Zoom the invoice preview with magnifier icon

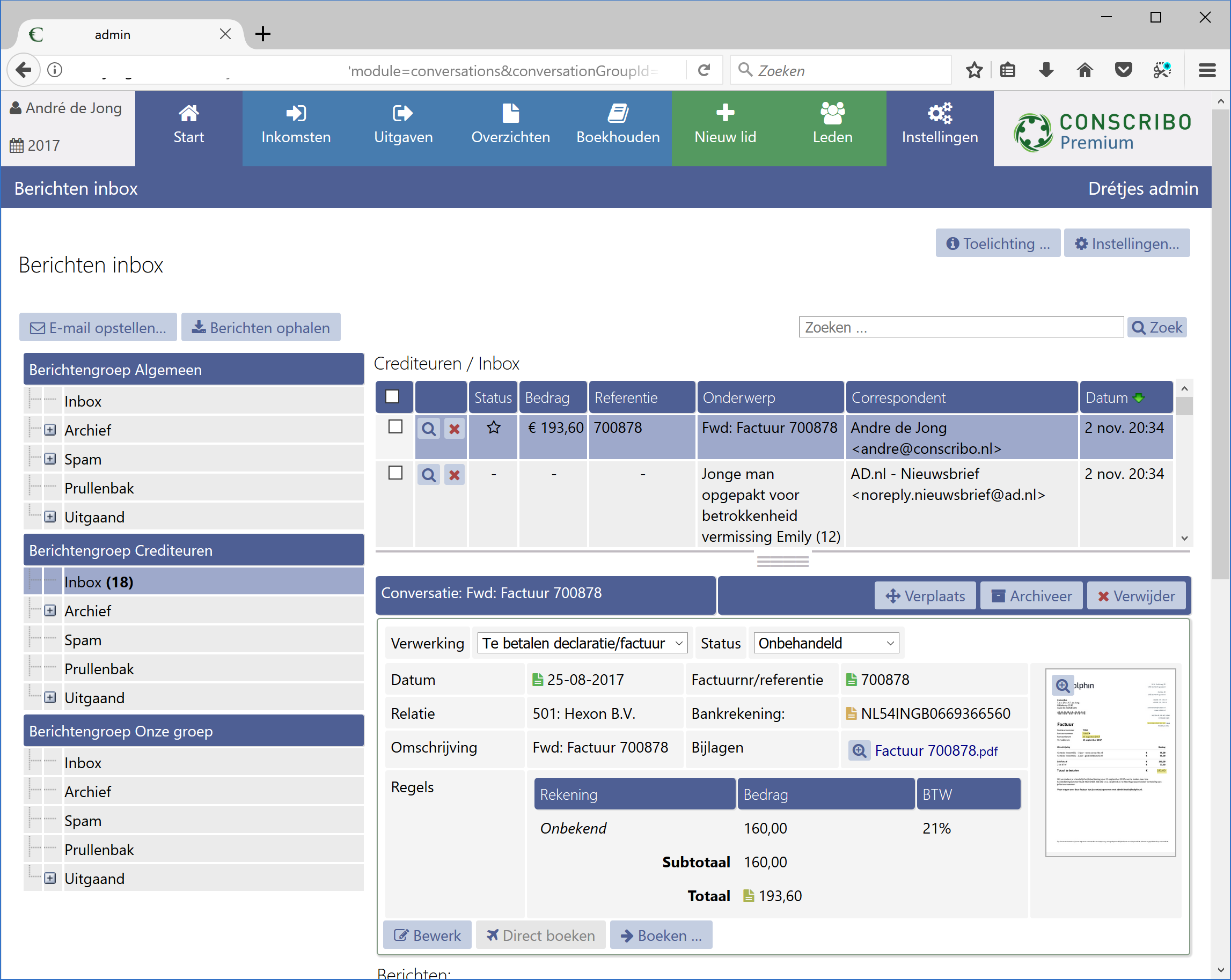(1063, 685)
